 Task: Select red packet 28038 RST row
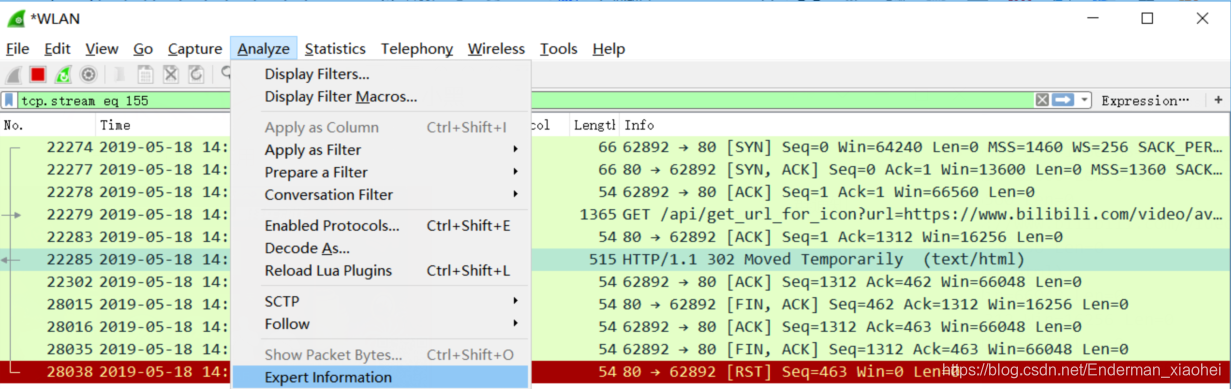click(x=615, y=372)
